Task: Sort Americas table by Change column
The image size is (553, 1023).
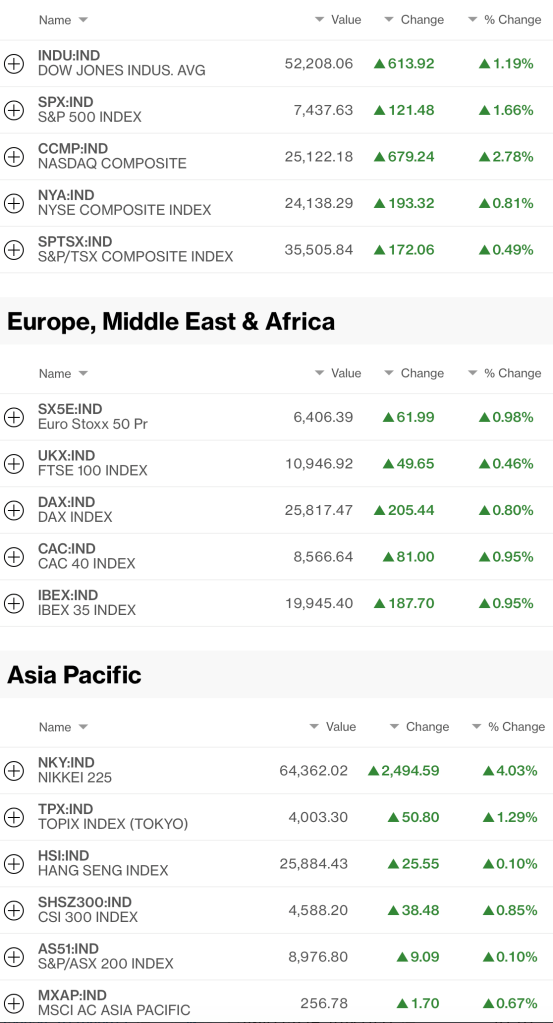Action: [x=414, y=20]
